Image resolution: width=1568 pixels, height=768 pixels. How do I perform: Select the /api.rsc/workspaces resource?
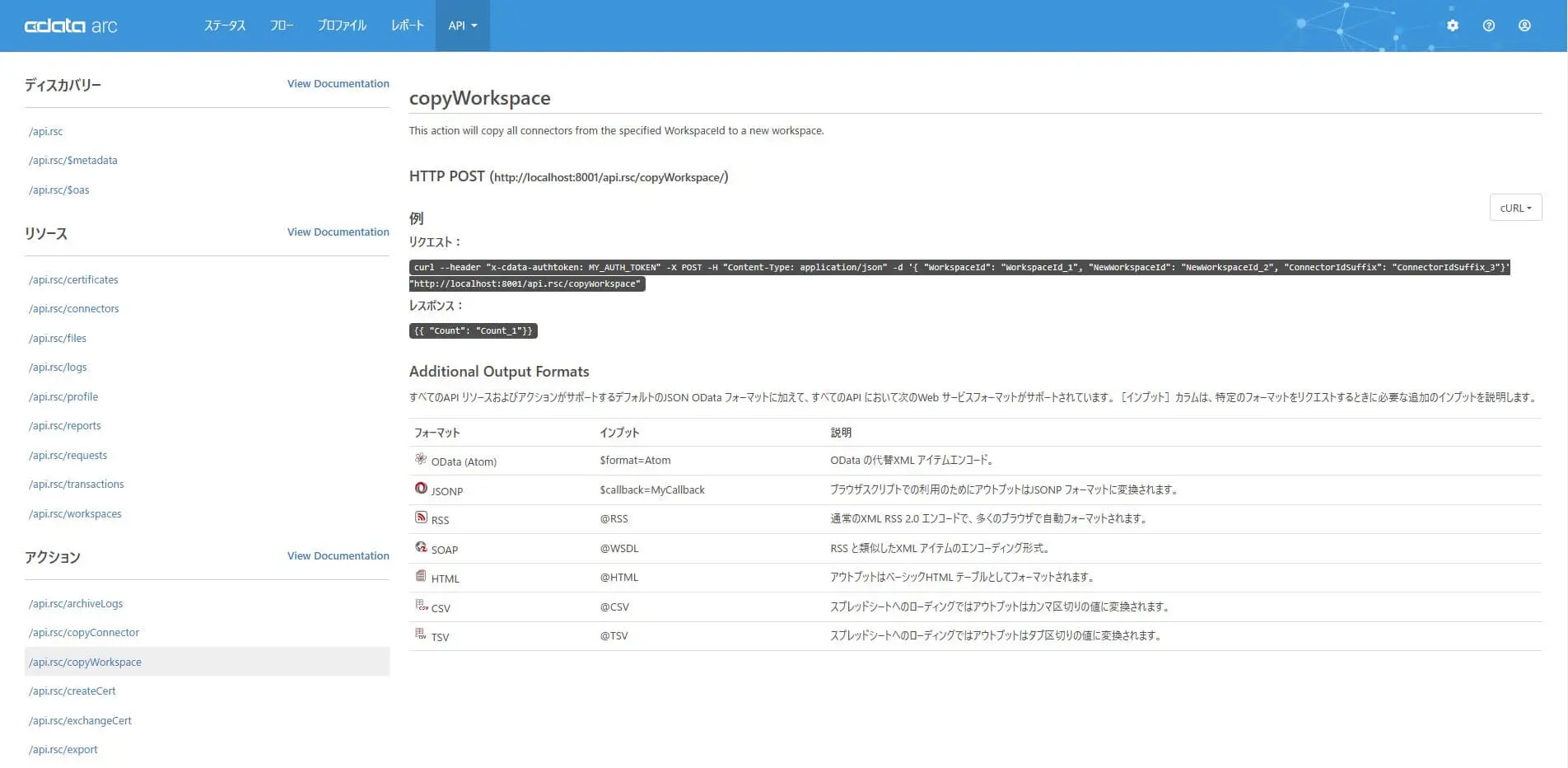tap(75, 514)
